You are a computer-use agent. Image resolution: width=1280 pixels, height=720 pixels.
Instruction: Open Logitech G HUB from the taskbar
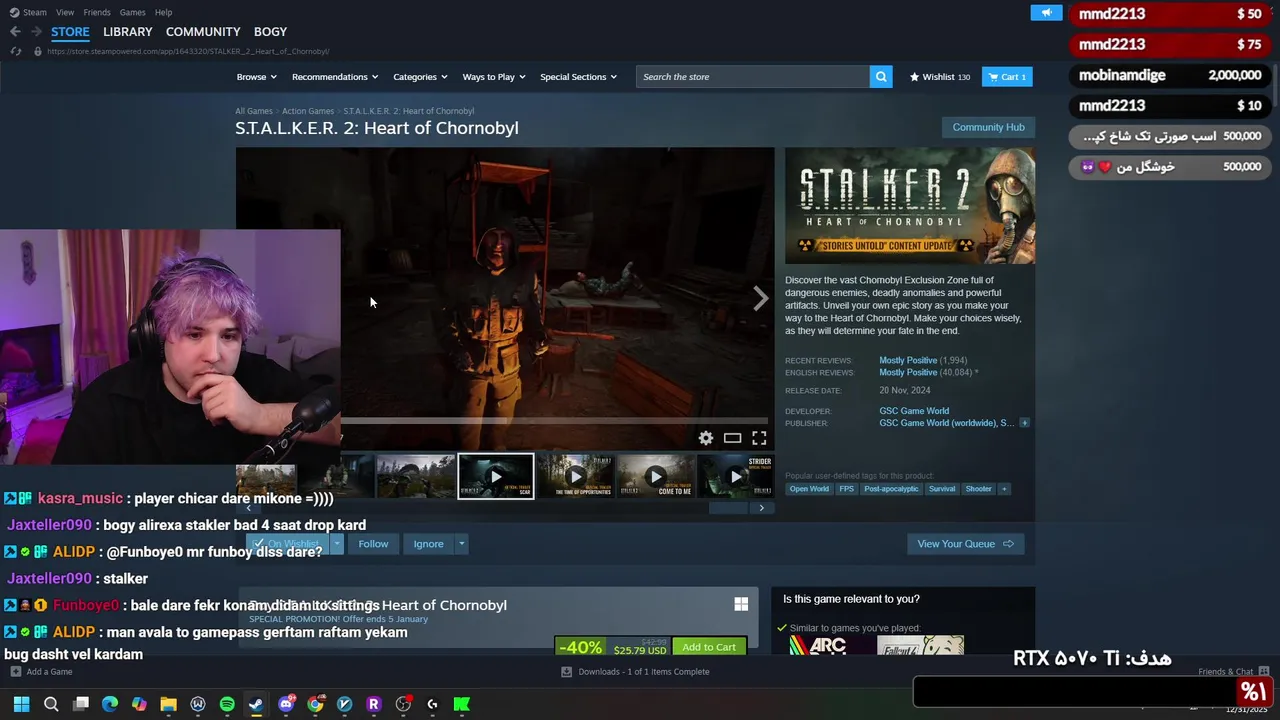432,704
